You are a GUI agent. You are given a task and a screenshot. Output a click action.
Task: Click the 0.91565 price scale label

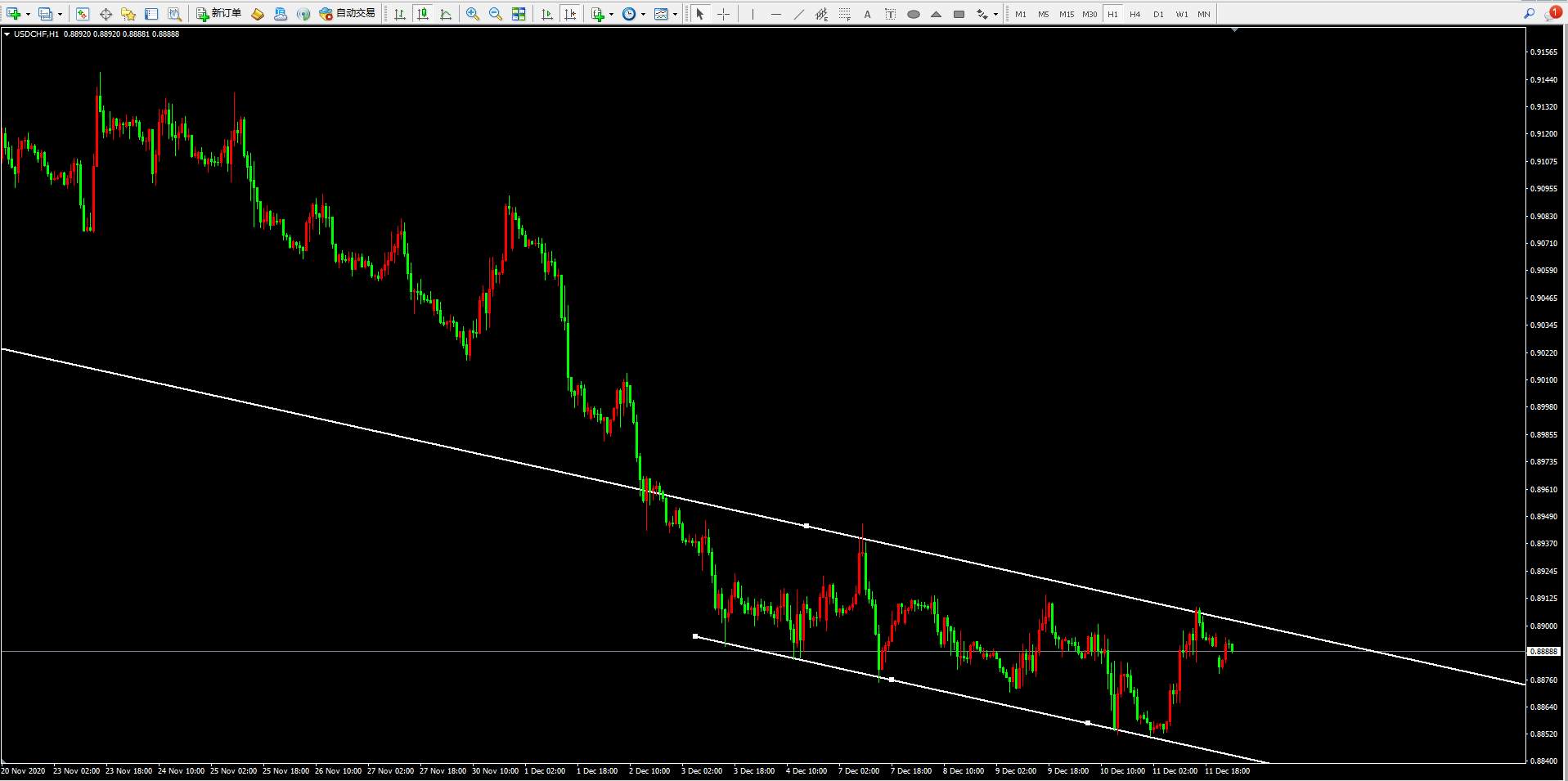coord(1543,52)
